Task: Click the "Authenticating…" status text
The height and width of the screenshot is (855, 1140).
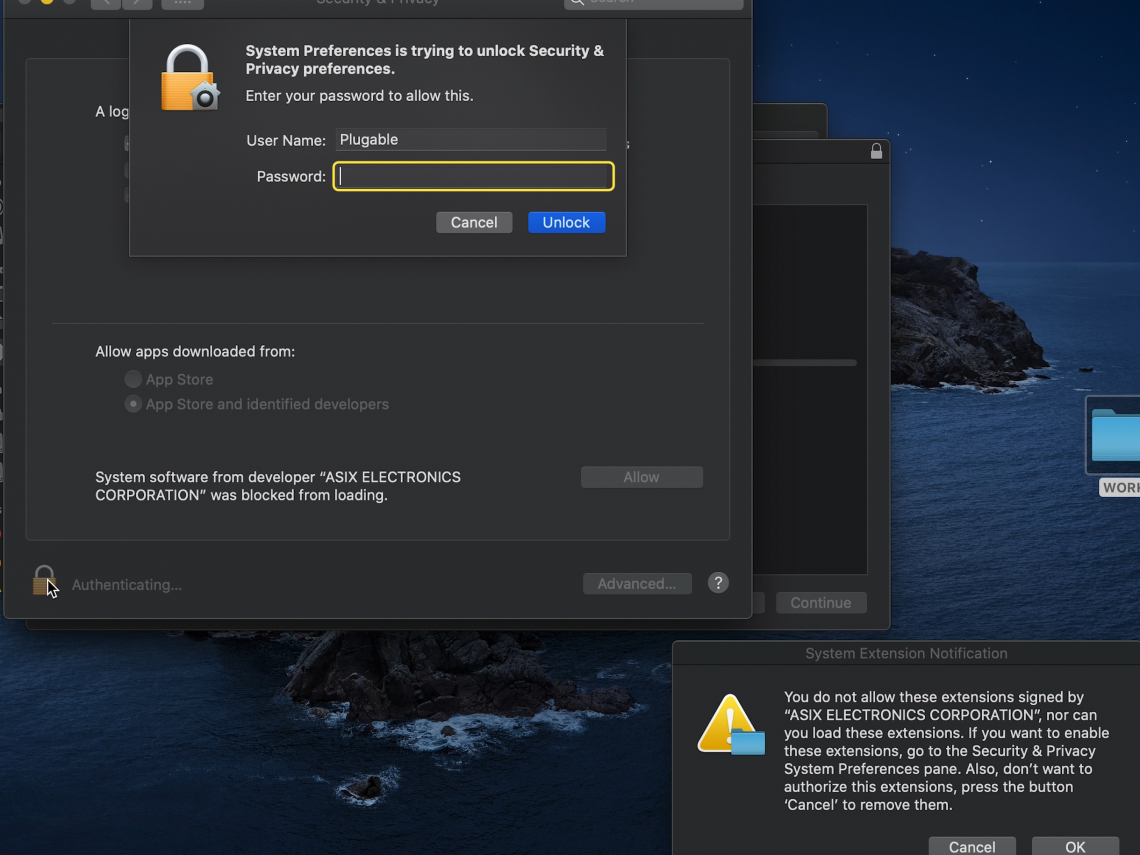Action: click(127, 585)
